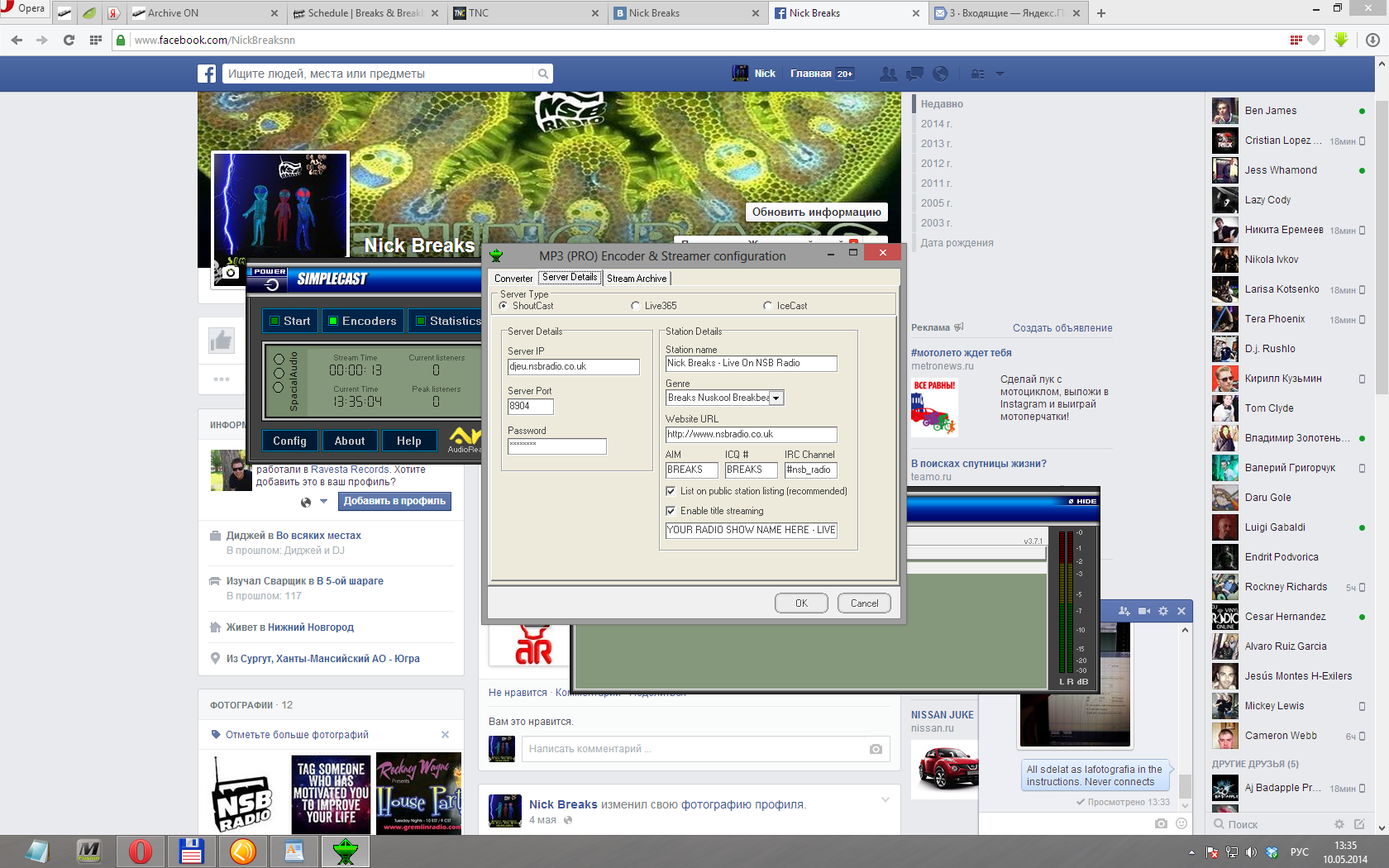Select the IceCast radio button
Viewport: 1389px width, 868px height.
(x=767, y=306)
